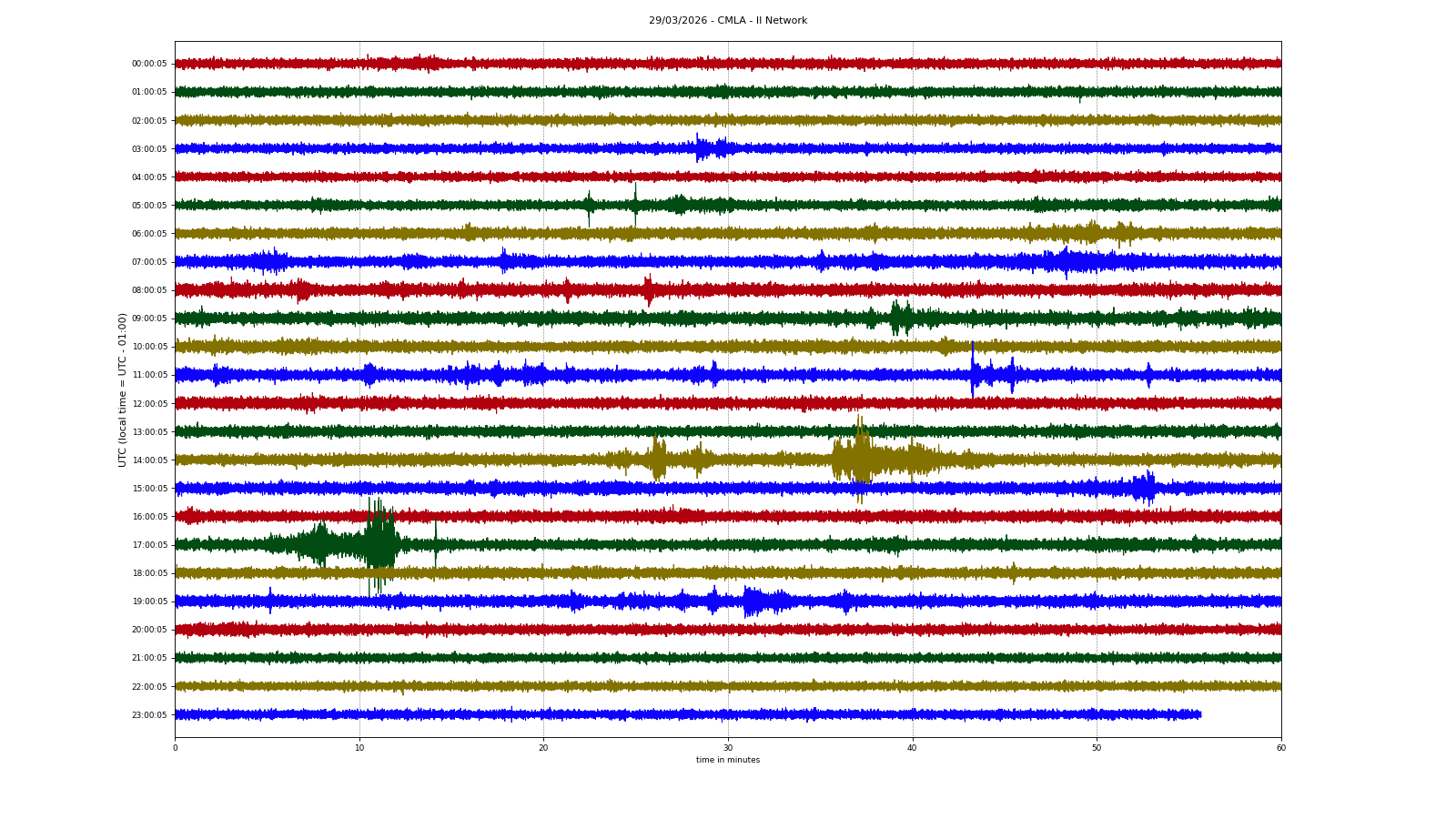Click the large olive event on the 14:00 trace
1456x819 pixels.
pos(857,460)
